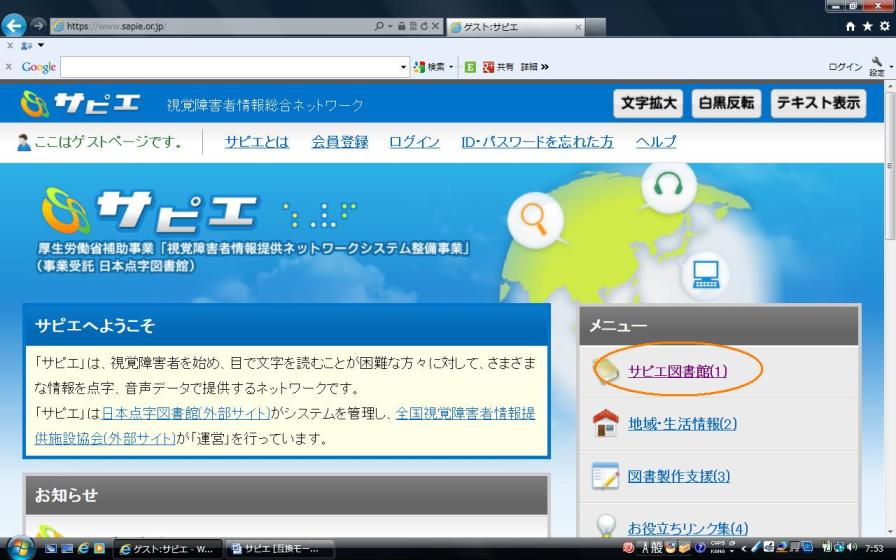
Task: Toggle 白黒反転 color inversion button
Action: [x=726, y=103]
